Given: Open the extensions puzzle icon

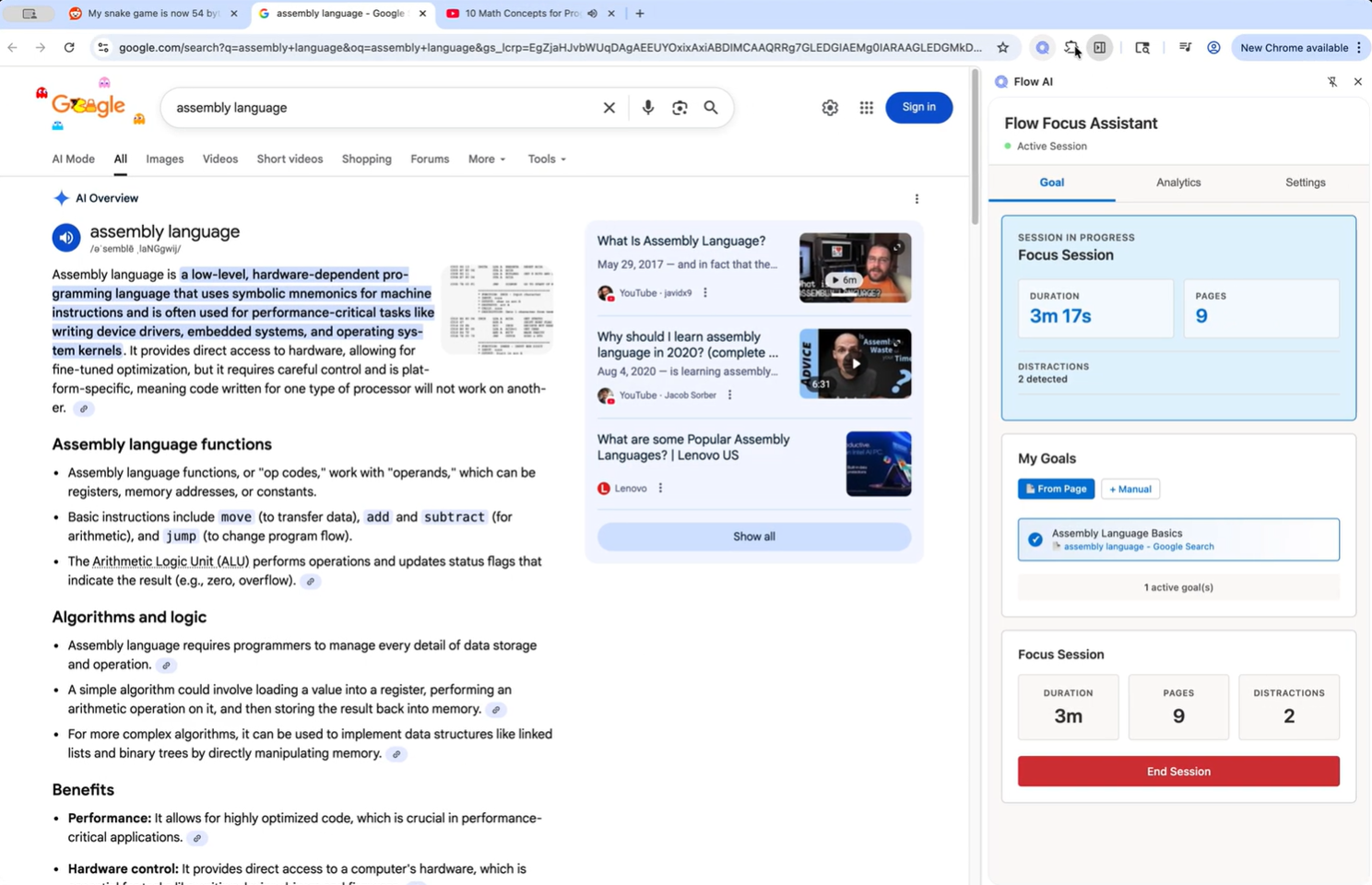Looking at the screenshot, I should point(1071,48).
